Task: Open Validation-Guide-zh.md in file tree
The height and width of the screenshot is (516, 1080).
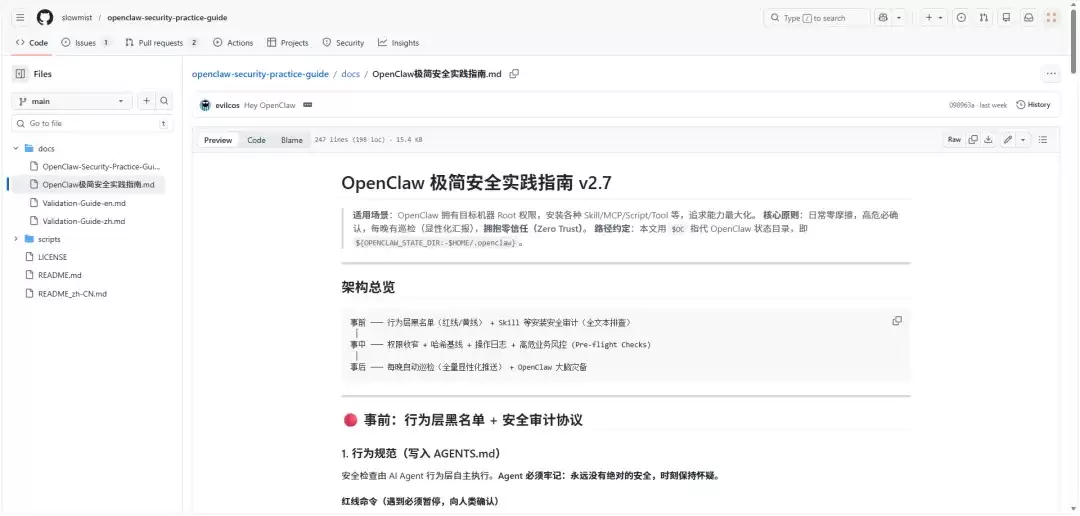Action: click(83, 221)
